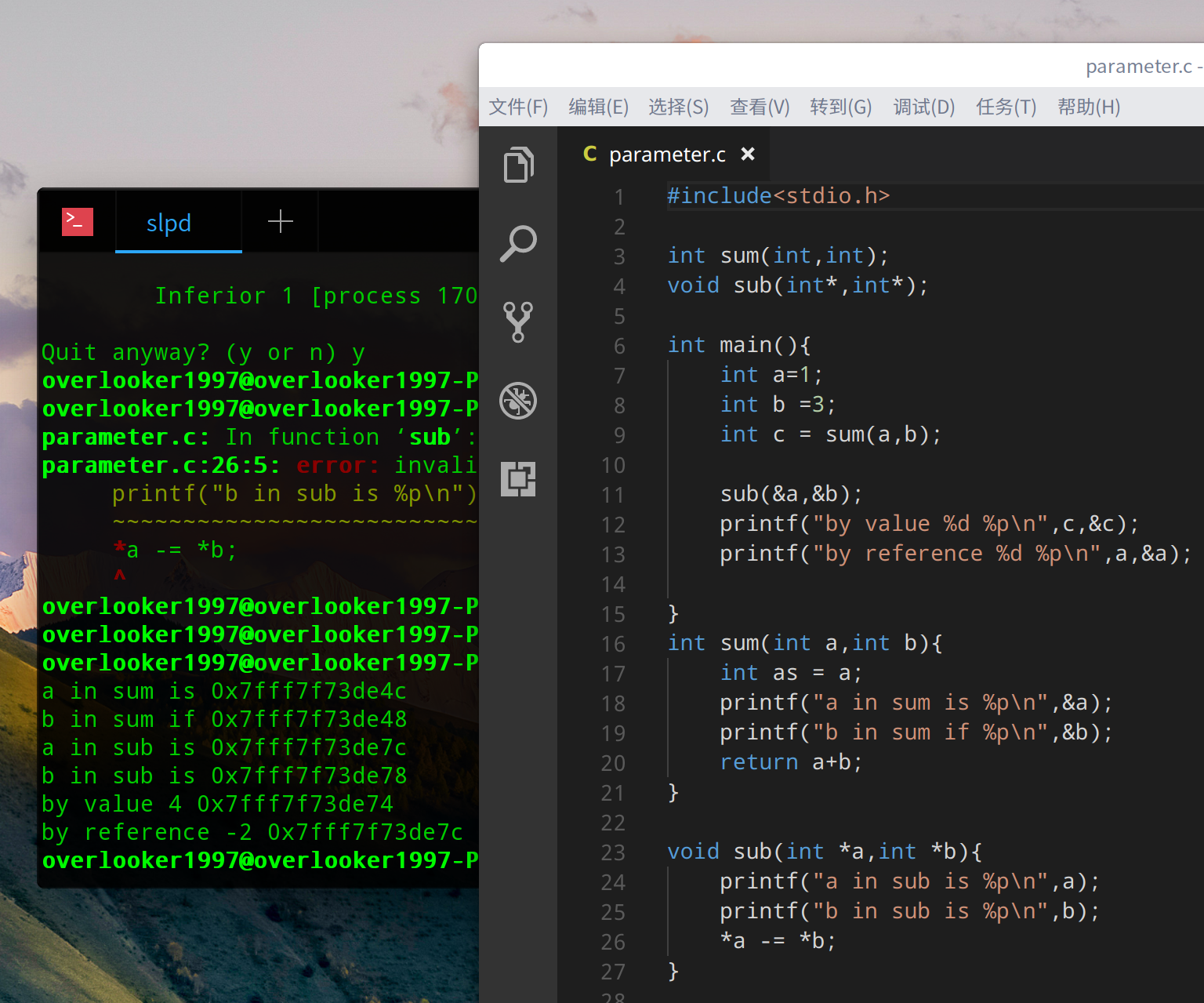Click 'b in sum if 0x7fff7f73de48' terminal line
This screenshot has width=1204, height=1003.
(225, 720)
